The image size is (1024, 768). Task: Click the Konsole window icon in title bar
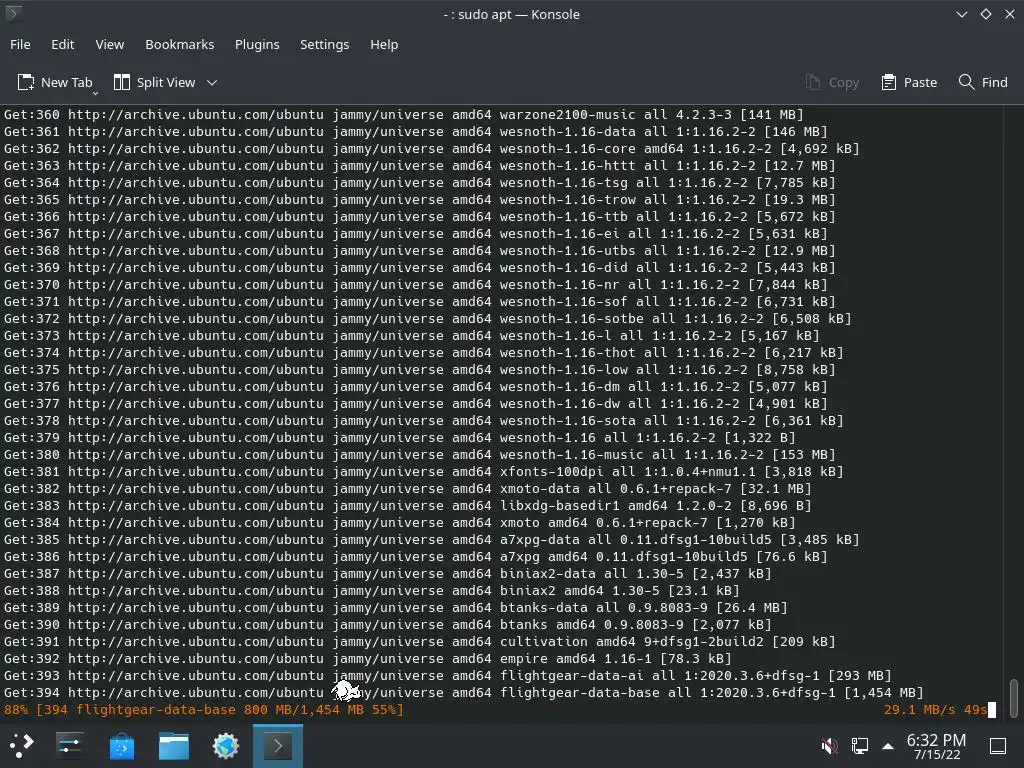[12, 12]
